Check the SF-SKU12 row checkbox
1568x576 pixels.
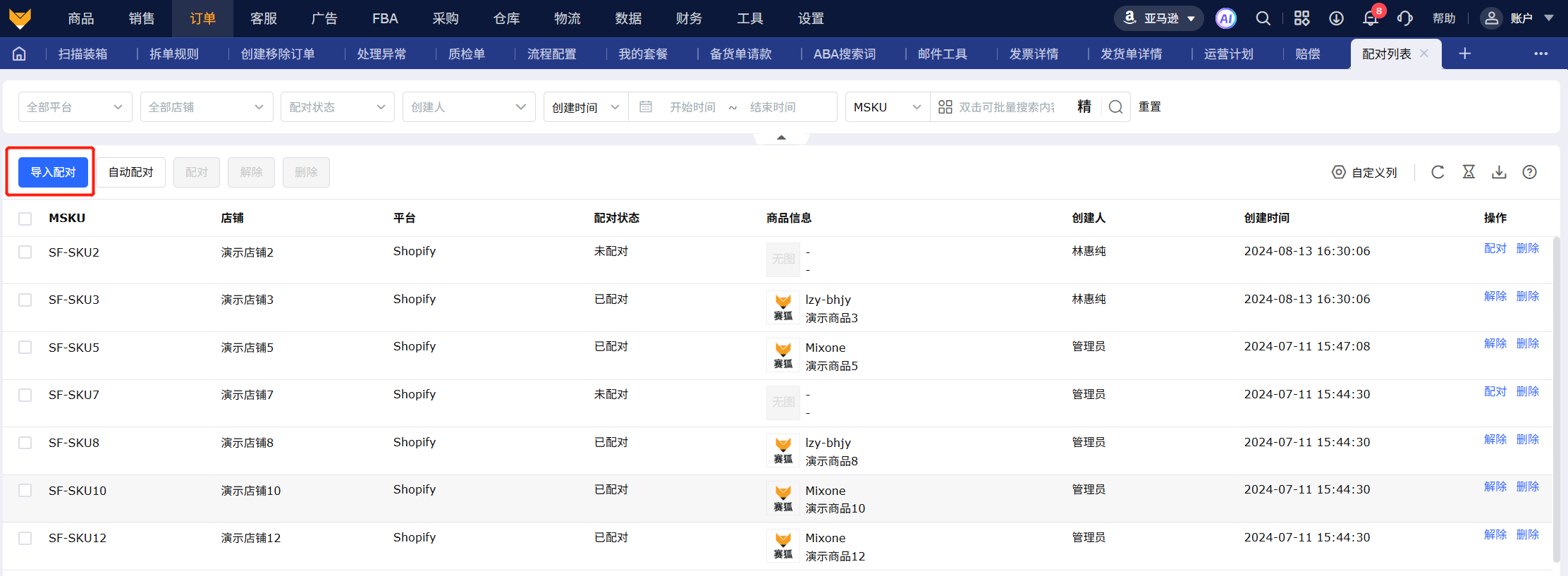tap(25, 538)
